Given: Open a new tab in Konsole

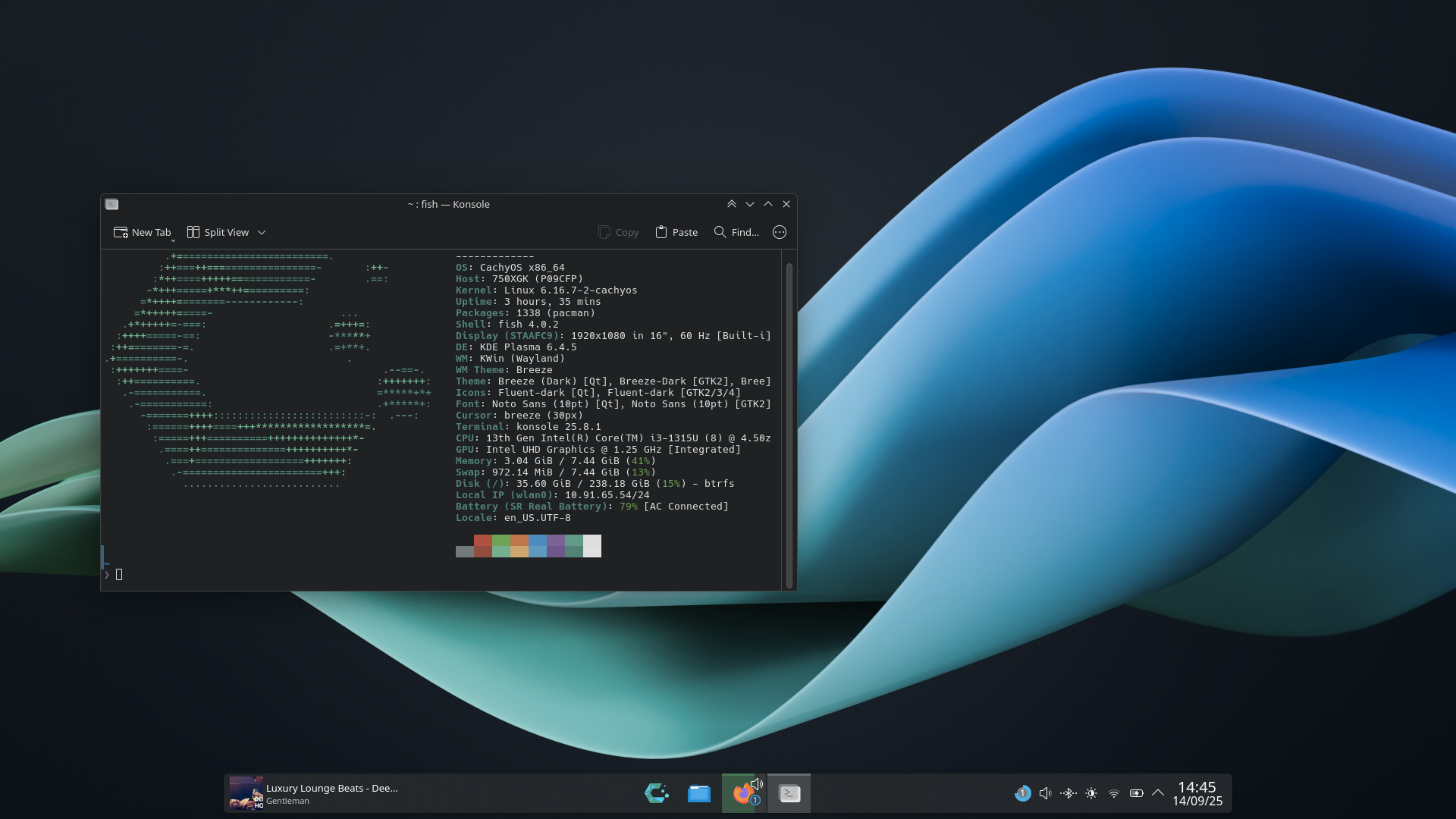Looking at the screenshot, I should pos(142,232).
